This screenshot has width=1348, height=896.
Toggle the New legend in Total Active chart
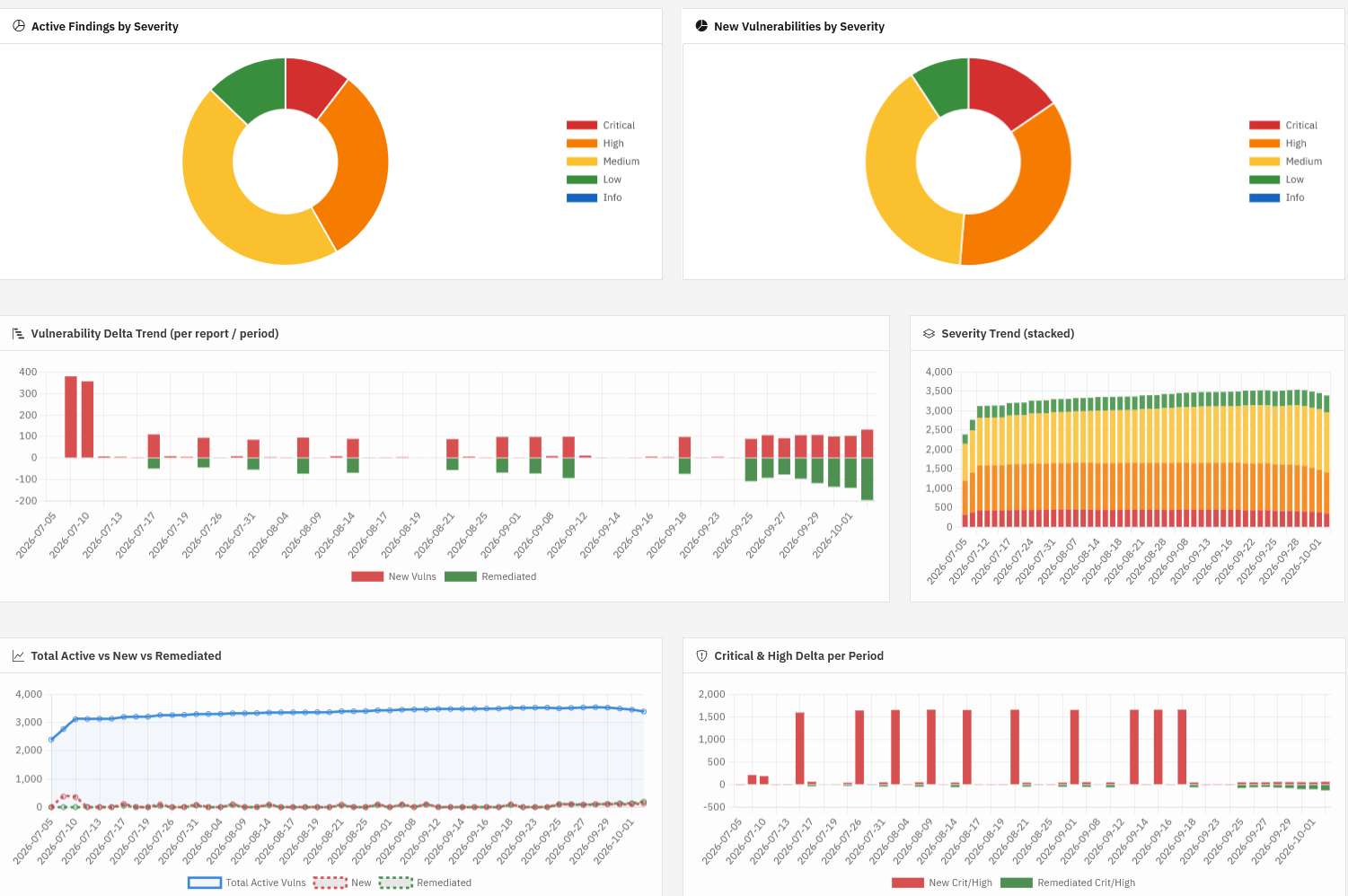pyautogui.click(x=342, y=883)
